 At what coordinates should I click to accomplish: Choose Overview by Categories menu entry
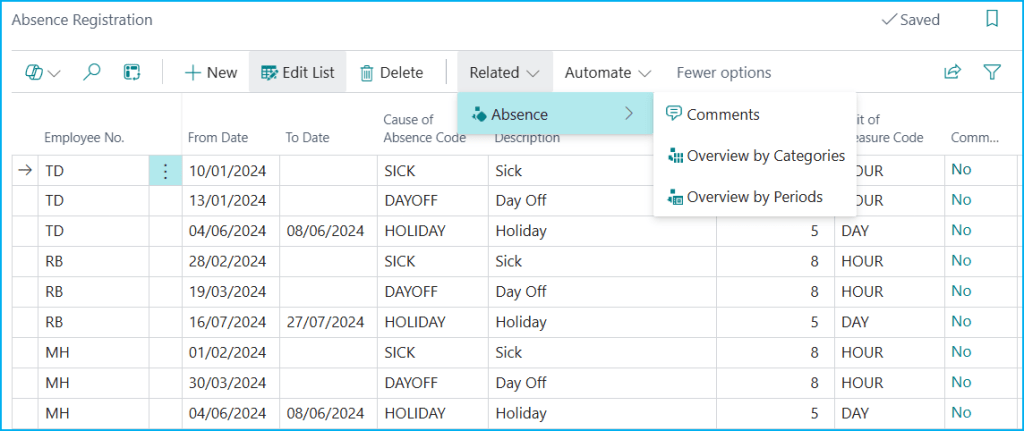click(x=765, y=155)
